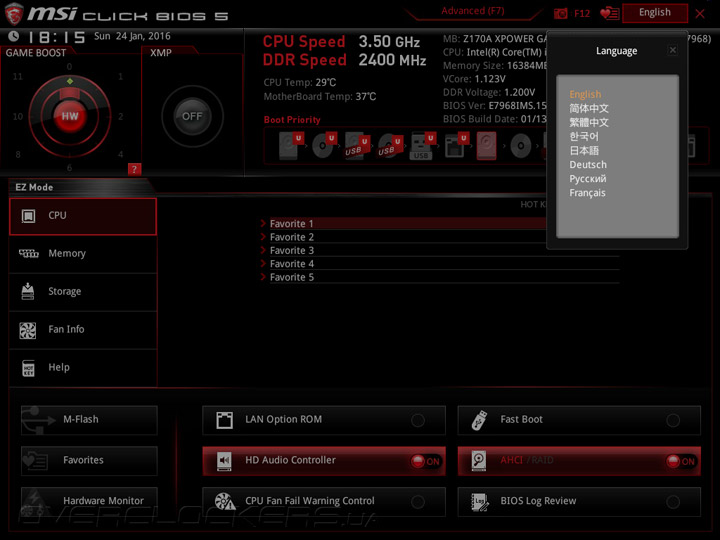720x540 pixels.
Task: Open the Favorites button at bottom left
Action: 90,461
